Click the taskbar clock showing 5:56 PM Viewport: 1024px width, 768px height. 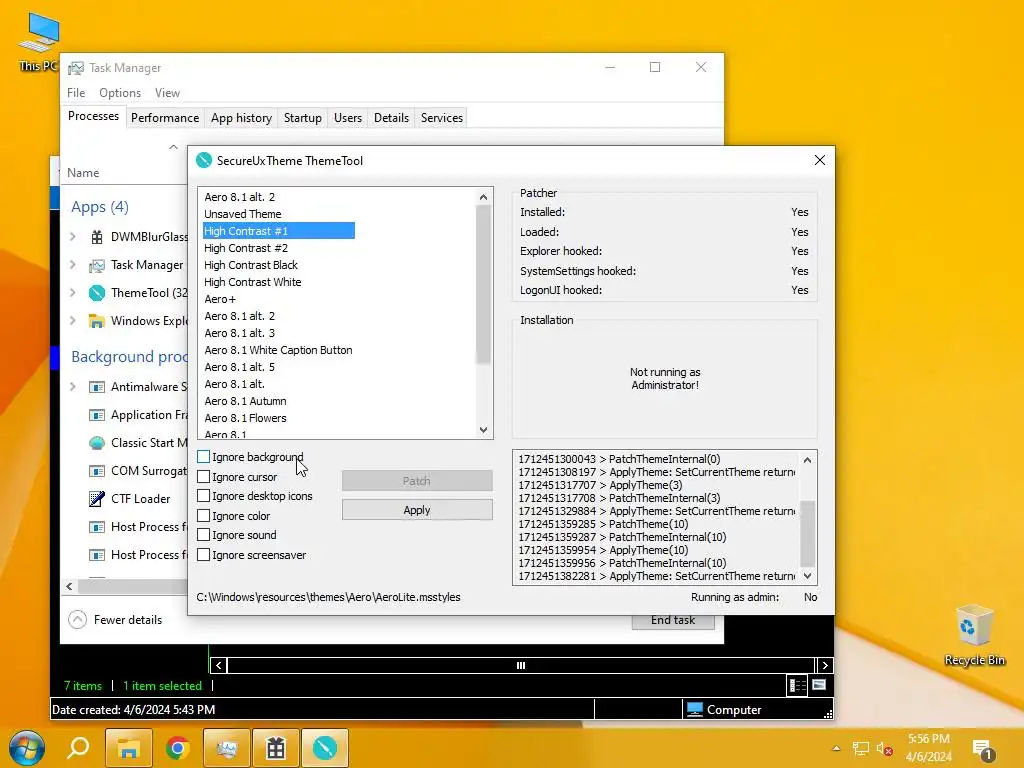[x=929, y=748]
